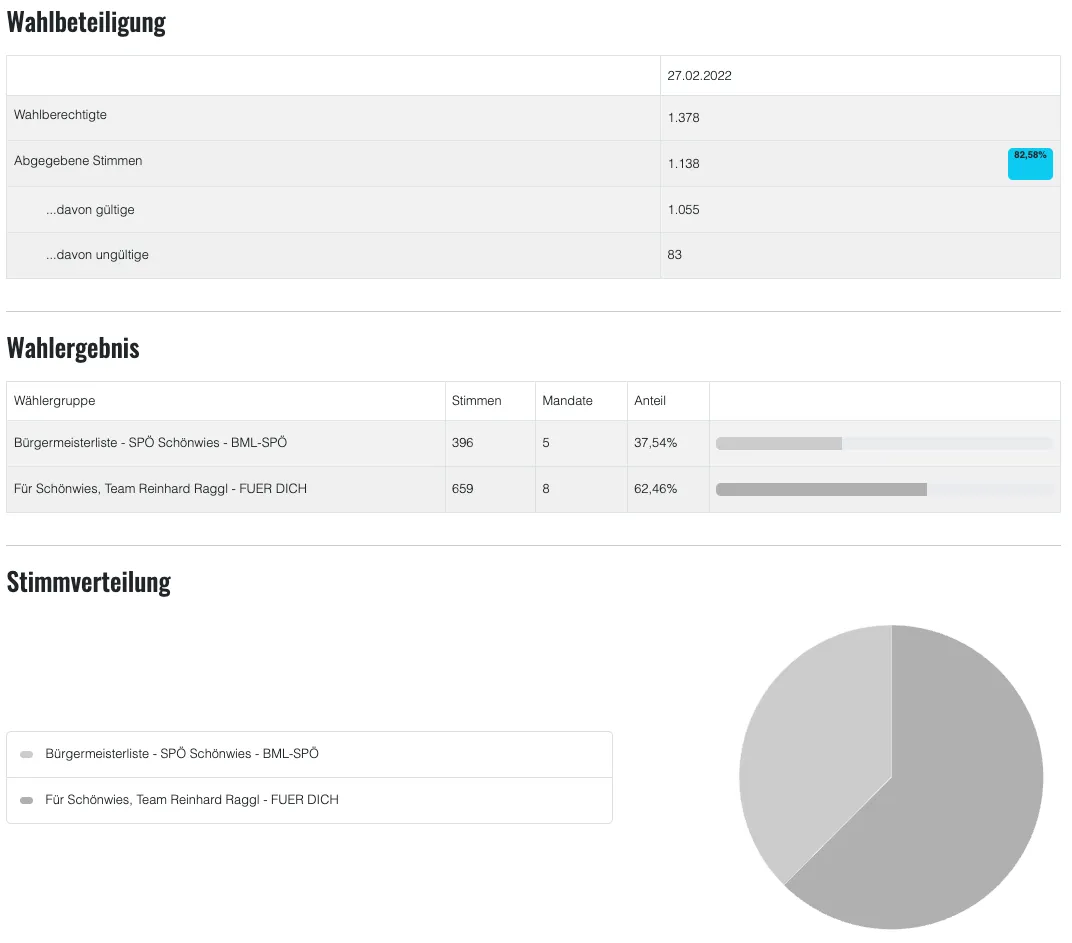Select the Abgegebene Stimmen value 1.138
This screenshot has height=943, width=1072.
pyautogui.click(x=684, y=164)
